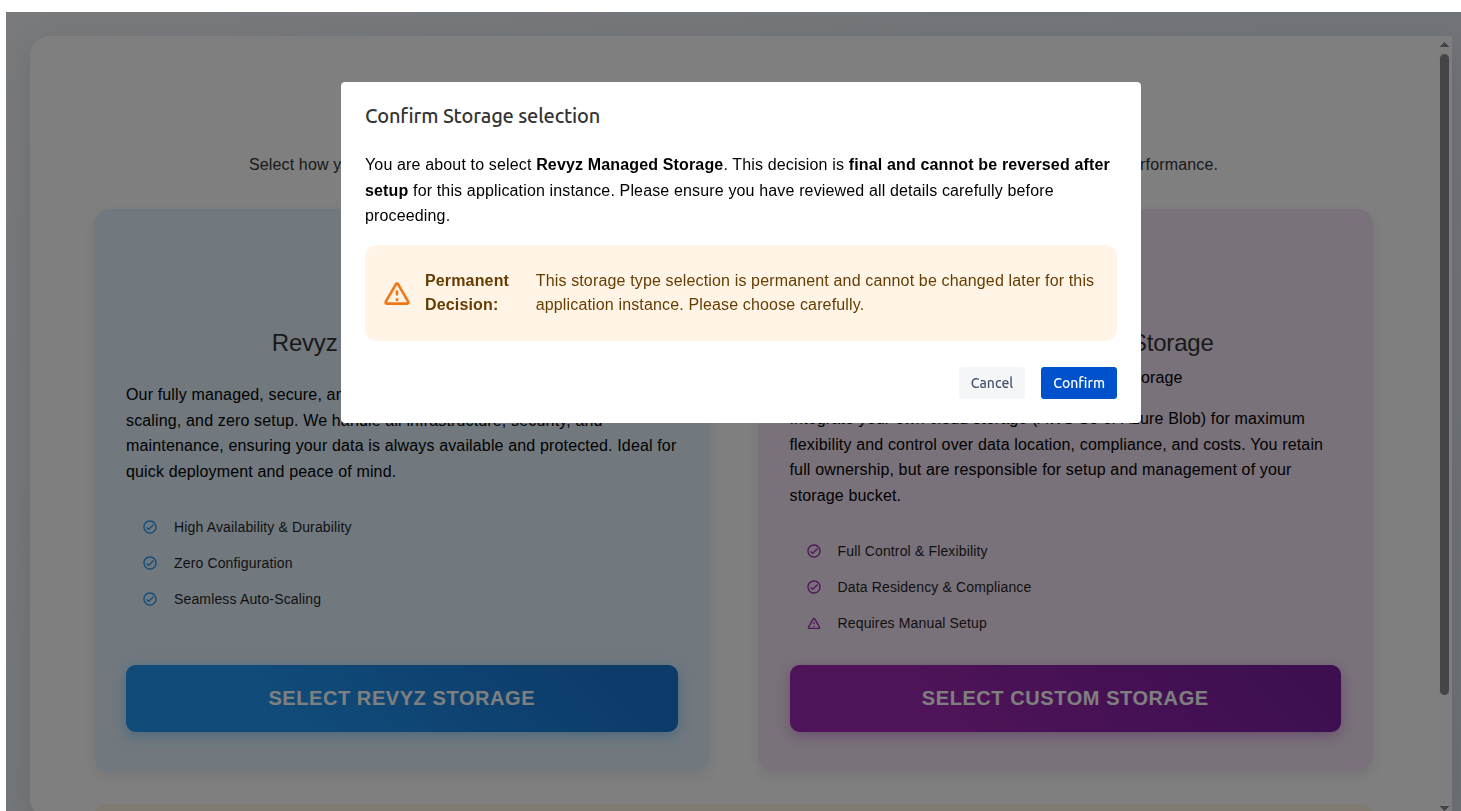
Task: Click the Confirm Storage selection dialog title
Action: (482, 116)
